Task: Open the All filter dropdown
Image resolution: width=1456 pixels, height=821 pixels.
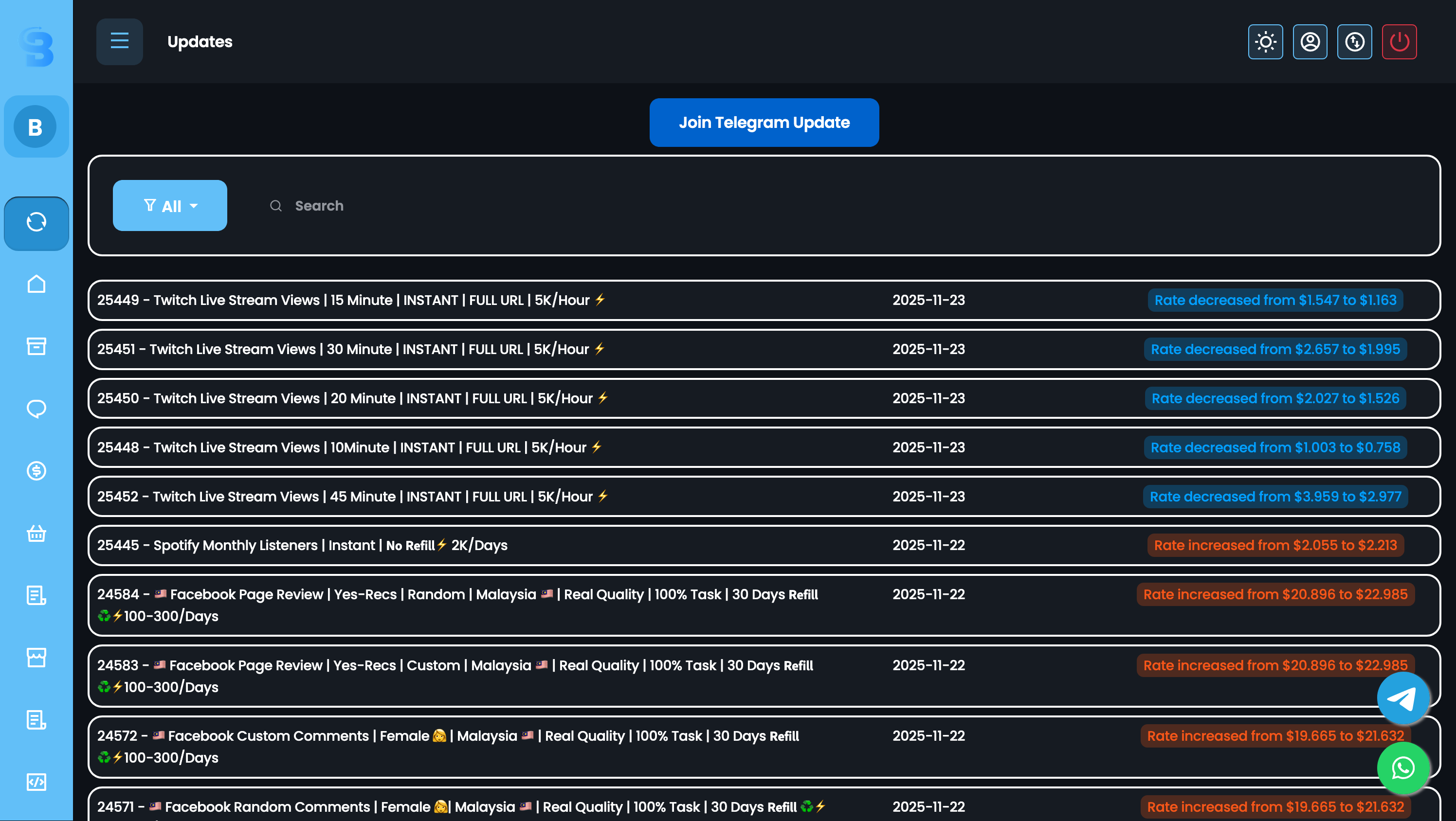Action: pyautogui.click(x=170, y=206)
